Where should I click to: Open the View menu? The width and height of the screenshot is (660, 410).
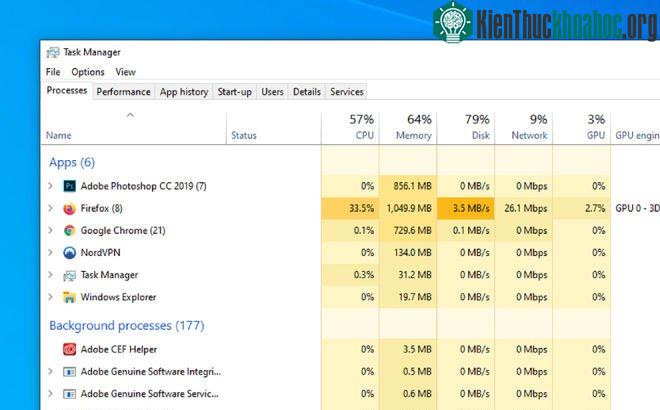coord(125,72)
